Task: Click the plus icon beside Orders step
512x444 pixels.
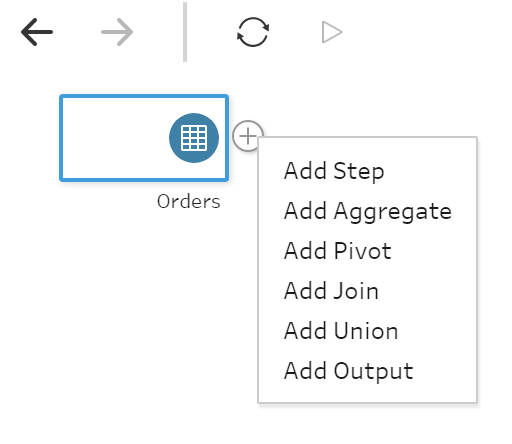Action: 247,136
